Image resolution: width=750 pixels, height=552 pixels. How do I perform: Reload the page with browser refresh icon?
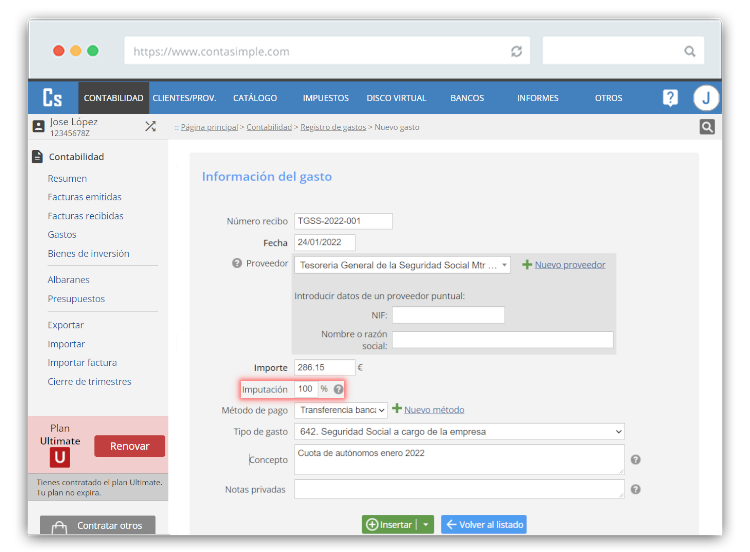point(516,51)
